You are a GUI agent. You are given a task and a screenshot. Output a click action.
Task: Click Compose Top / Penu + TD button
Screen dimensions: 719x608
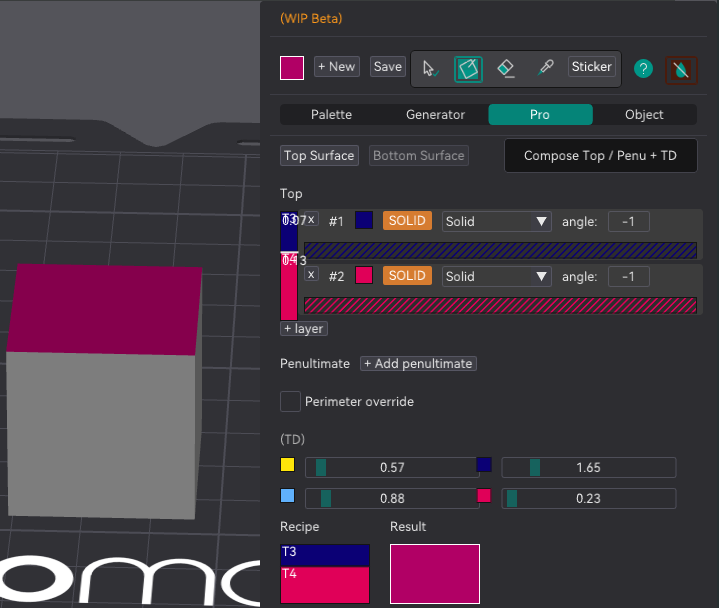click(601, 155)
